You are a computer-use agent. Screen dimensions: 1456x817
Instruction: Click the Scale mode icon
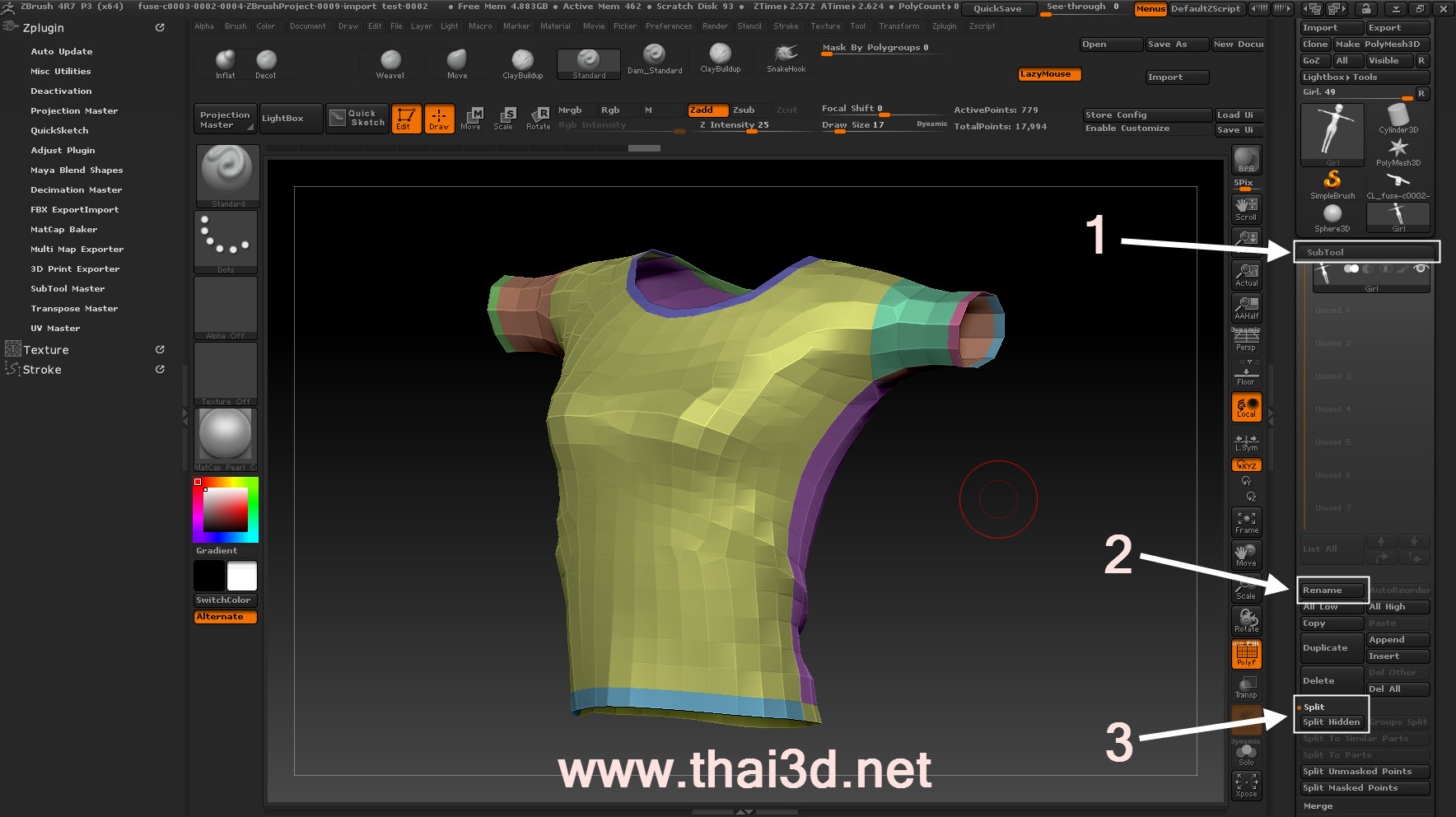[502, 119]
